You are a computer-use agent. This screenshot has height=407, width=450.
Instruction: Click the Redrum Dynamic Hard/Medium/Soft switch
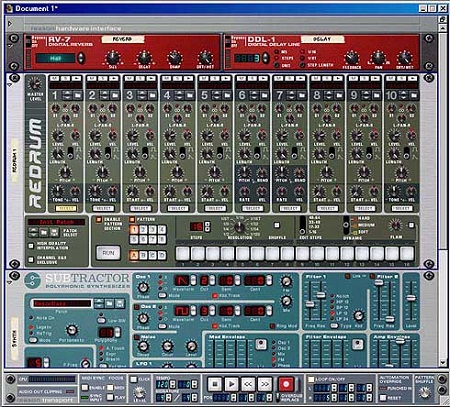pos(346,224)
